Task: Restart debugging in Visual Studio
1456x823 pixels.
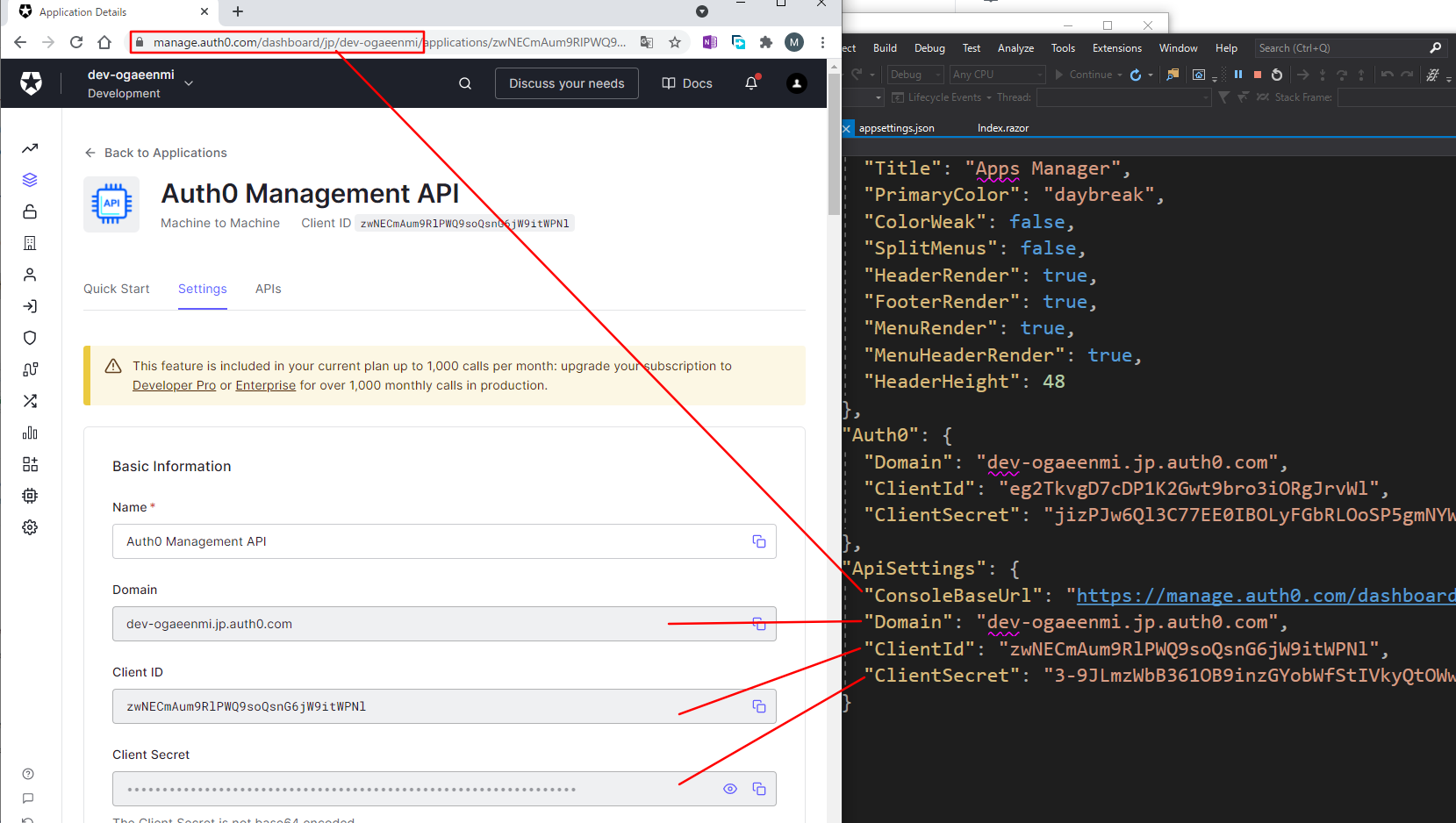Action: click(x=1277, y=75)
